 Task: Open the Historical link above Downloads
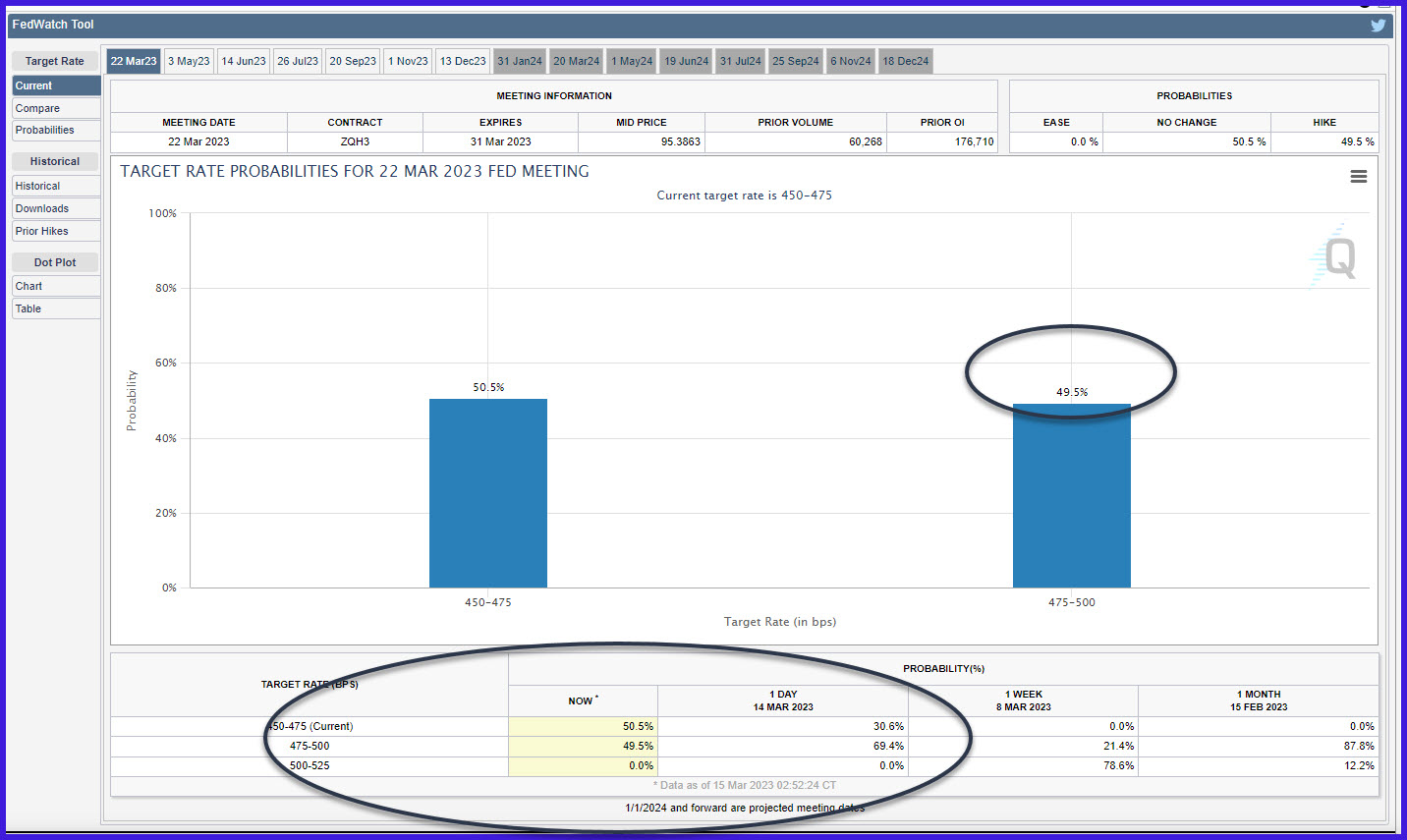coord(56,186)
